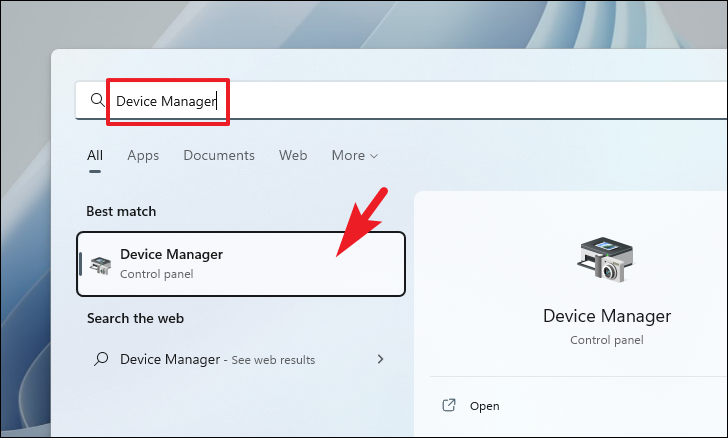The image size is (728, 438).
Task: Open Device Manager web results entry
Action: pos(241,359)
